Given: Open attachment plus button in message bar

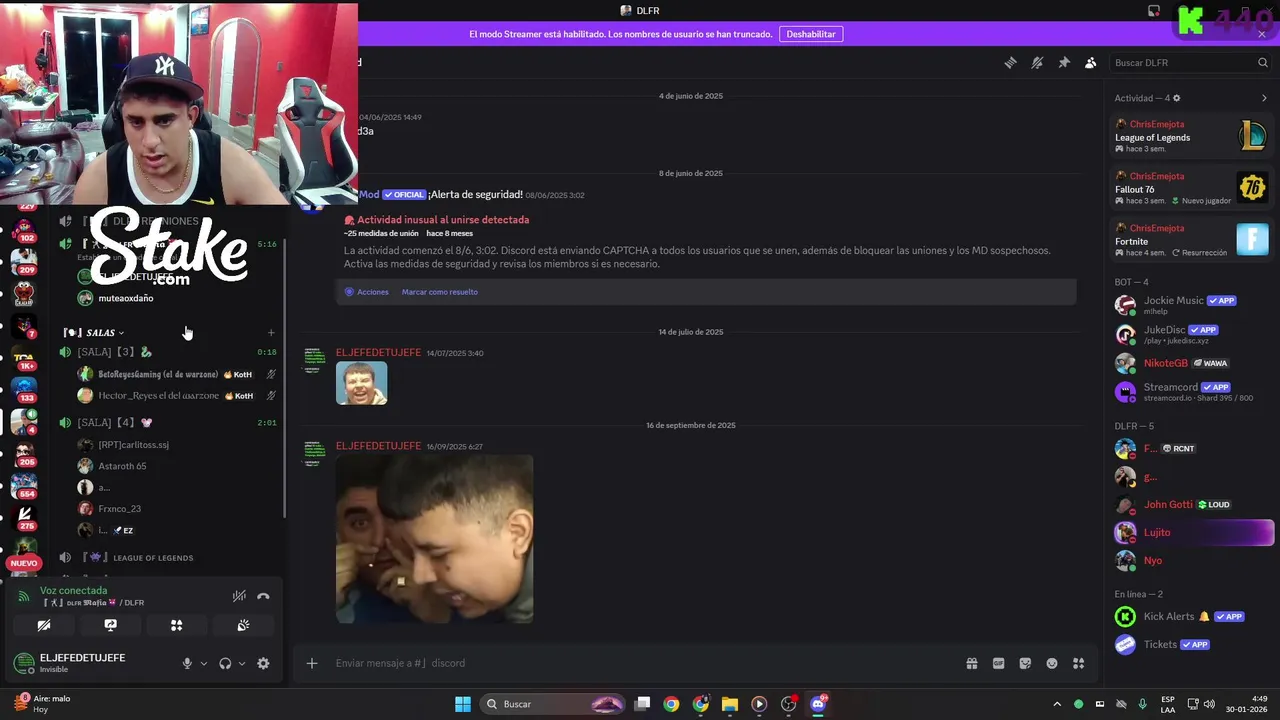Looking at the screenshot, I should click(312, 663).
